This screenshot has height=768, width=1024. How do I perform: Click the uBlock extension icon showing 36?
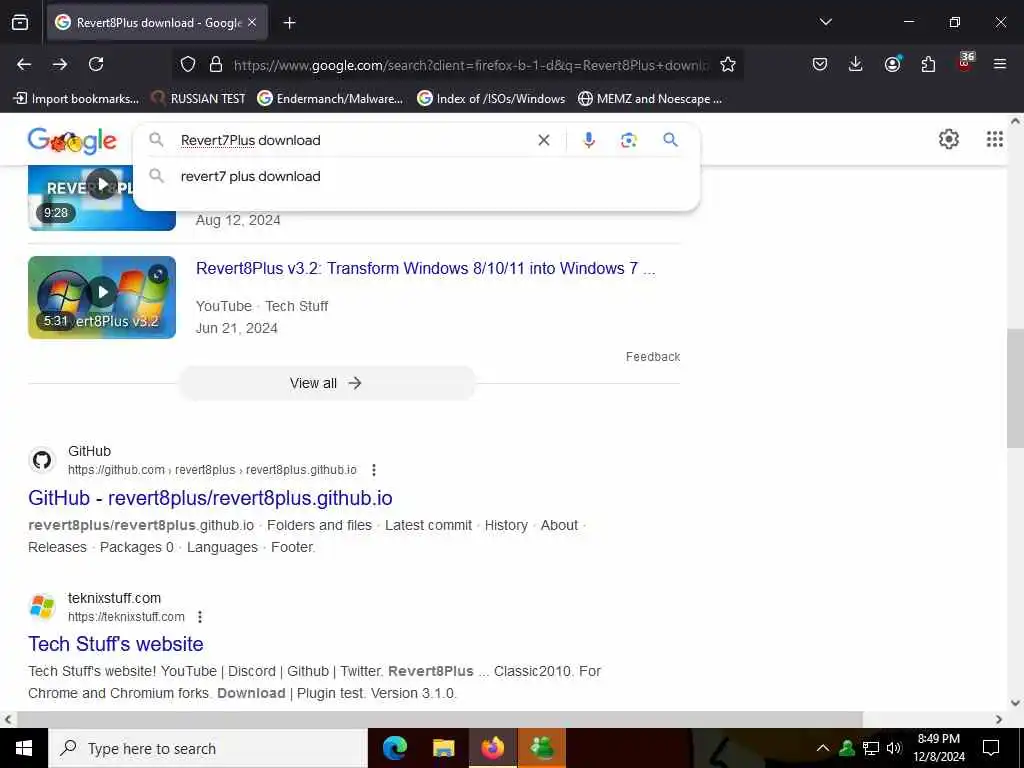click(965, 63)
